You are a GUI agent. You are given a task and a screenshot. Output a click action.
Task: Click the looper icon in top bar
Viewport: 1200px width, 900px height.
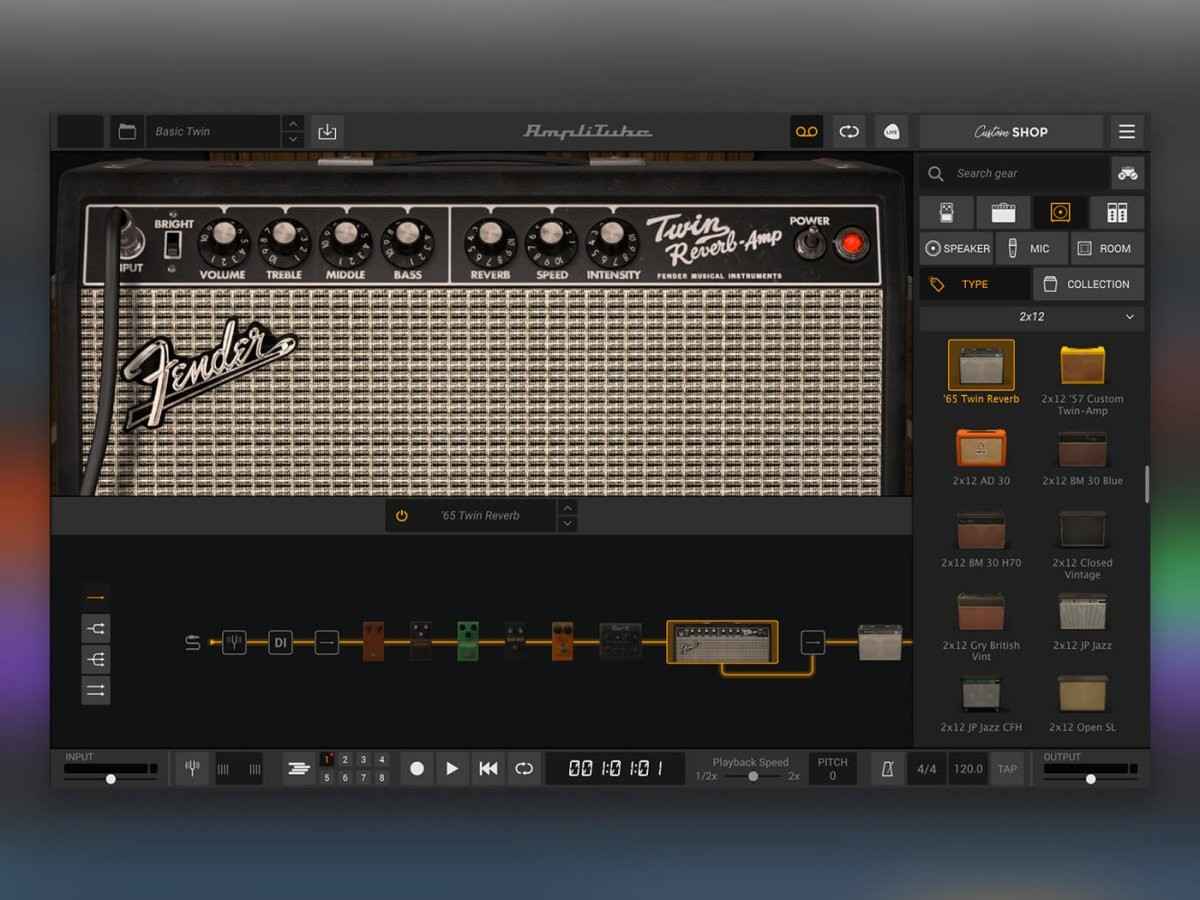pyautogui.click(x=849, y=132)
